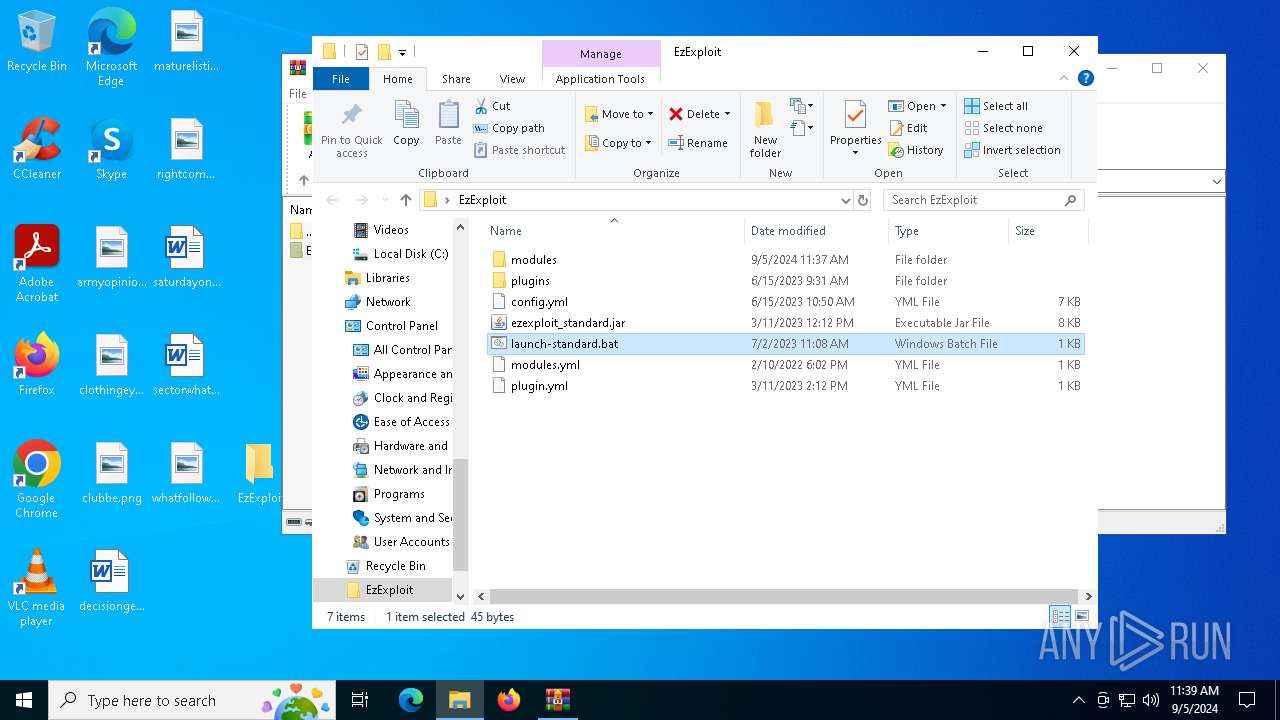
Task: Click the Paste ribbon icon
Action: [x=448, y=124]
